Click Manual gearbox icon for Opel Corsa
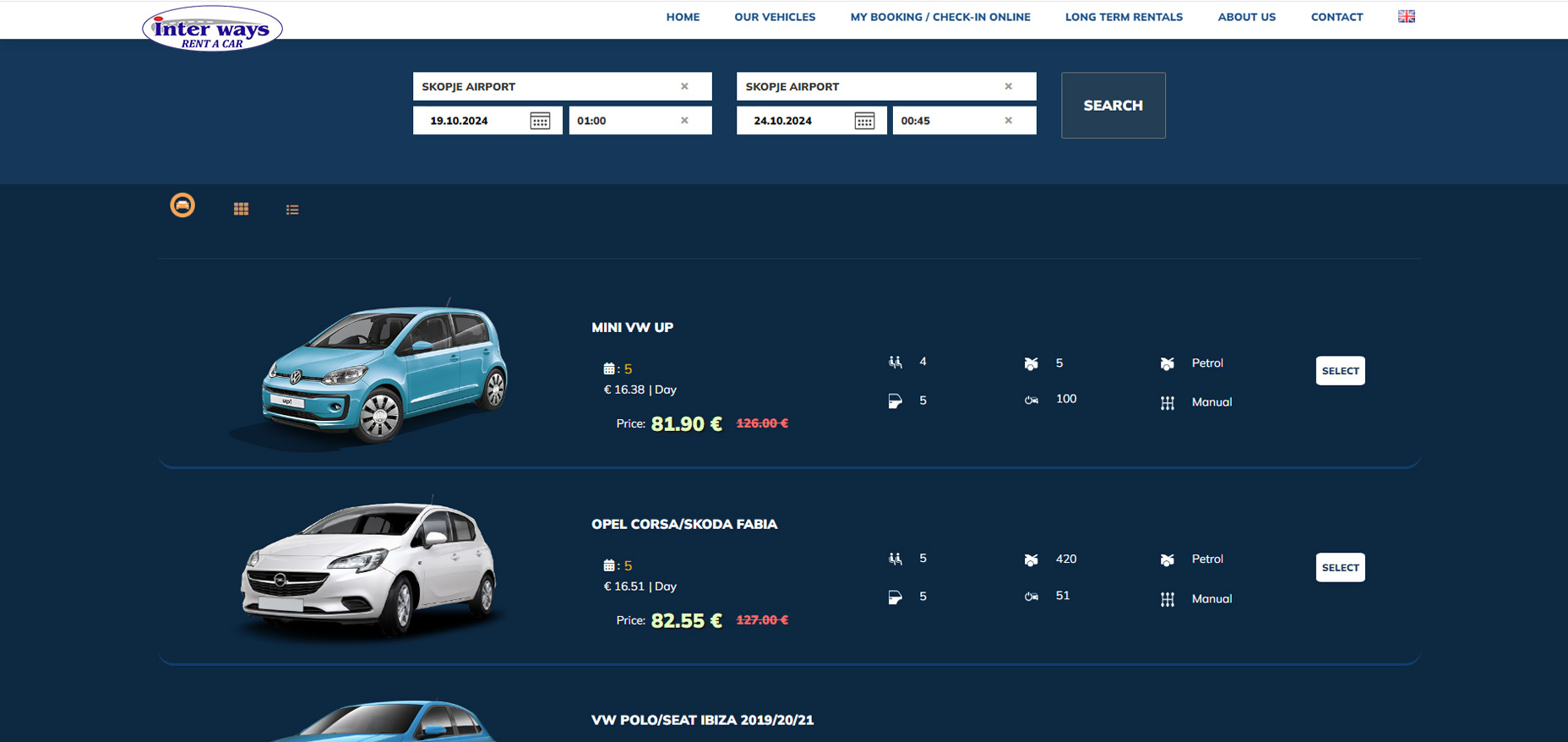Image resolution: width=1568 pixels, height=742 pixels. (1168, 599)
